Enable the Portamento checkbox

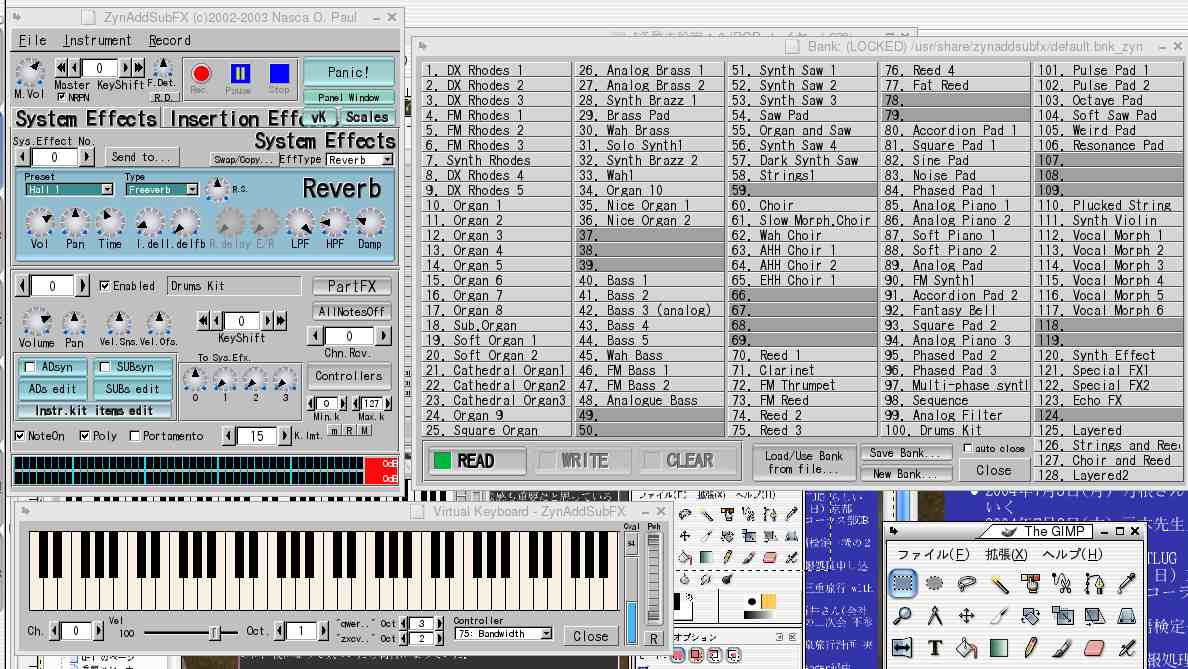coord(135,436)
